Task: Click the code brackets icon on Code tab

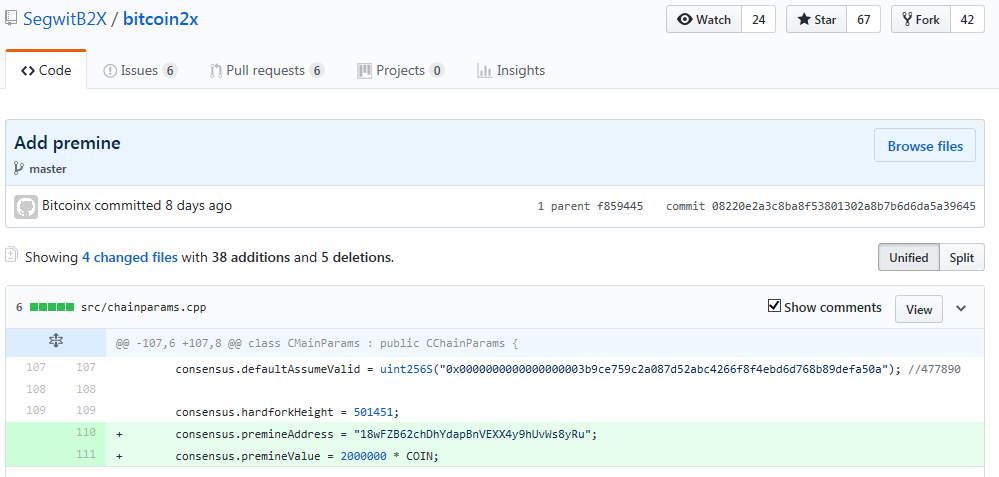Action: 27,71
